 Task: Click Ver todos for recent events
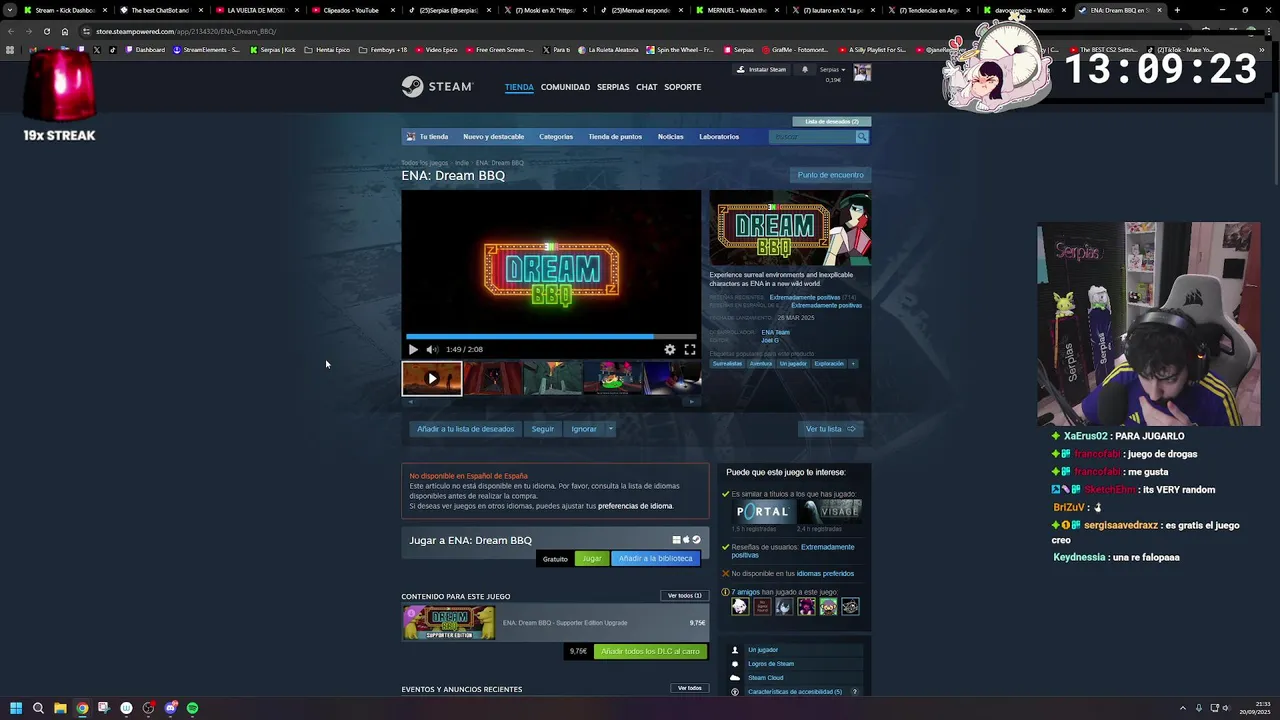[690, 688]
